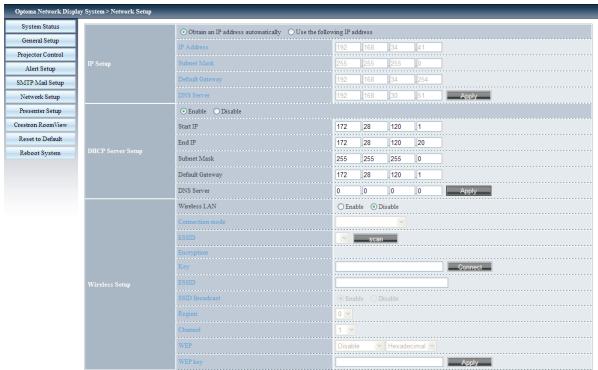
Task: Choose Reset to Default in sidebar
Action: 40,139
